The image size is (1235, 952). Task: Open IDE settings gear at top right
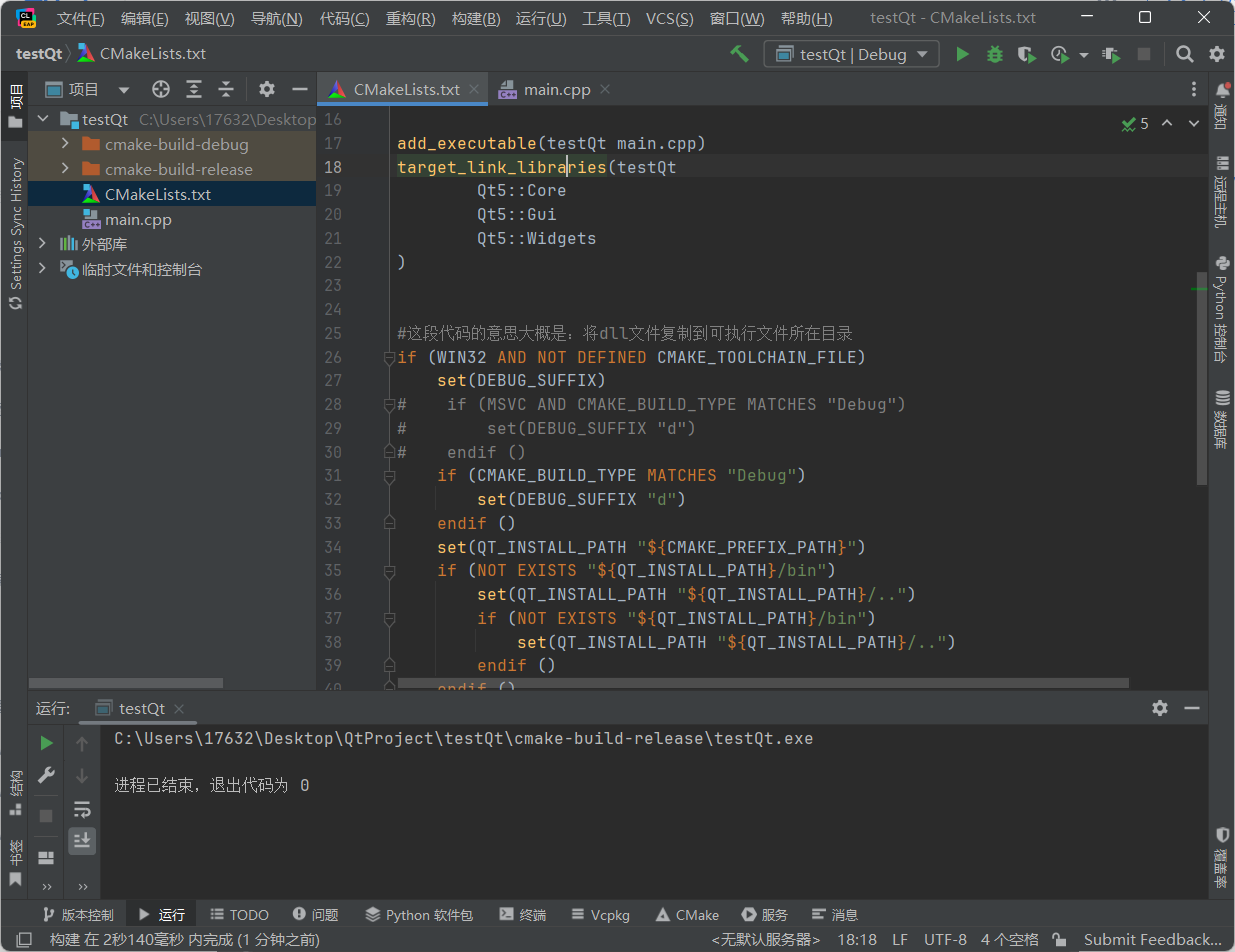tap(1216, 54)
